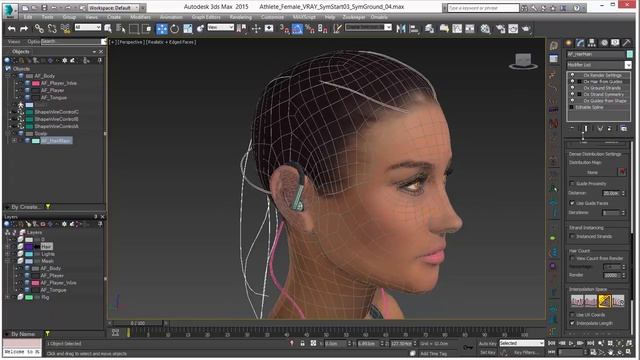Screen dimensions: 640x360
Task: Click the Save File icon in quick access bar
Action: (44, 8)
